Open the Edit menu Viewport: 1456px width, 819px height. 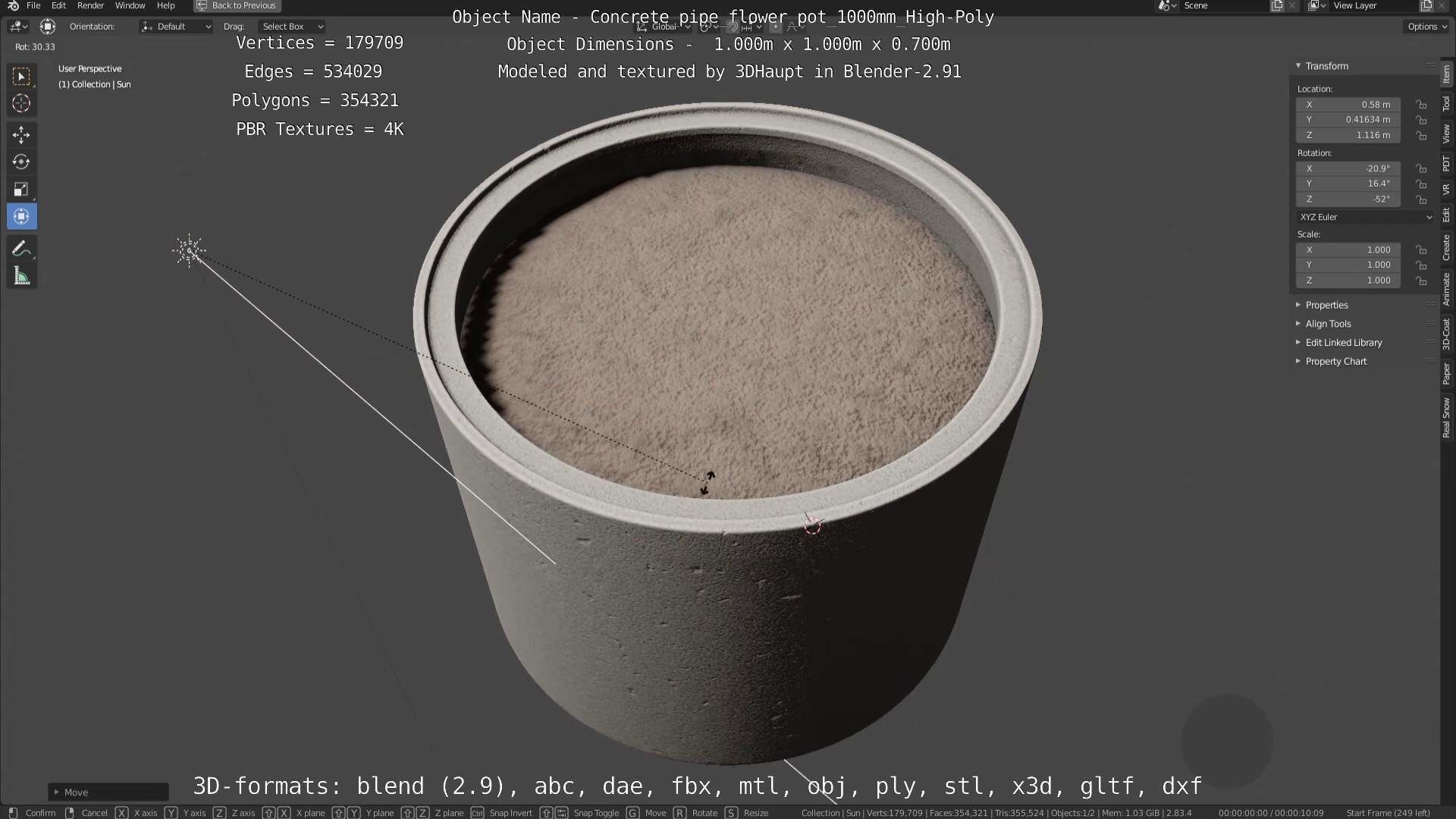click(x=58, y=5)
